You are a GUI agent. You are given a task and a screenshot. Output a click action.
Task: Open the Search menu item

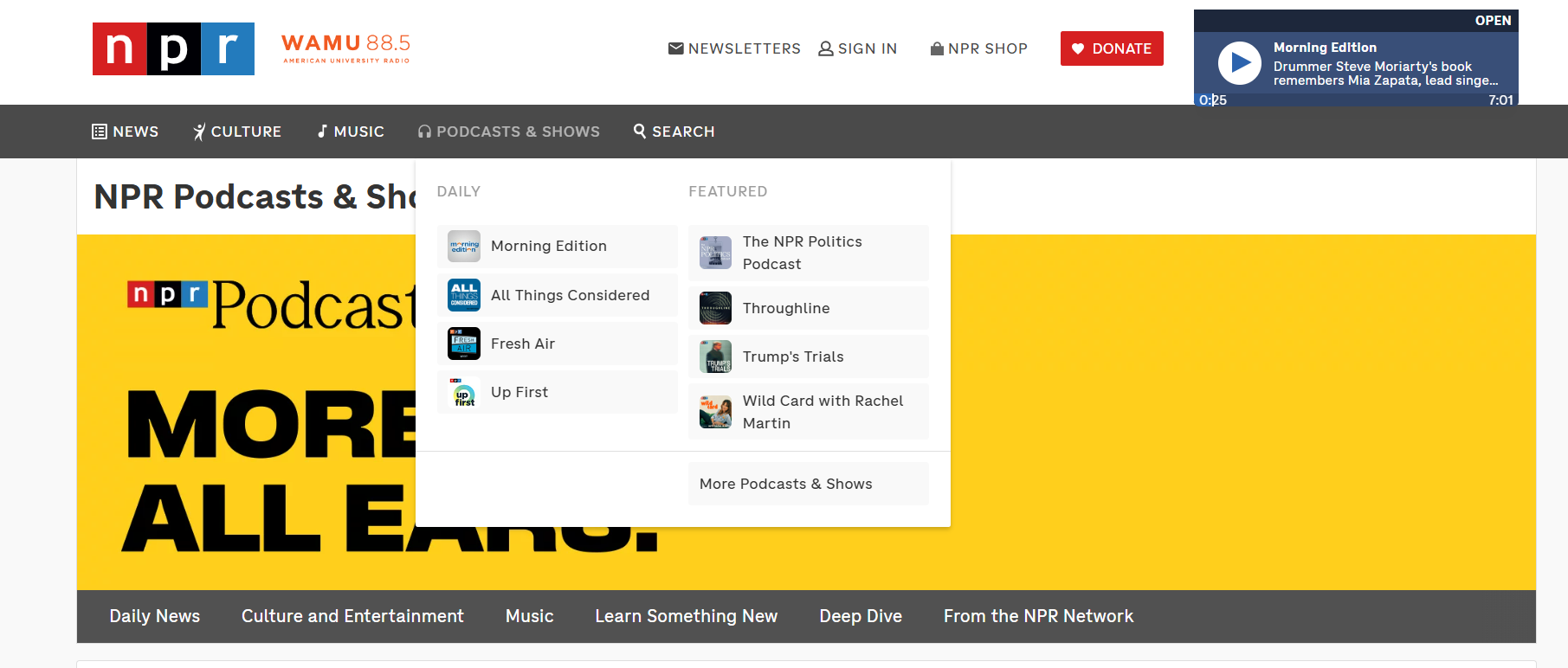point(674,132)
